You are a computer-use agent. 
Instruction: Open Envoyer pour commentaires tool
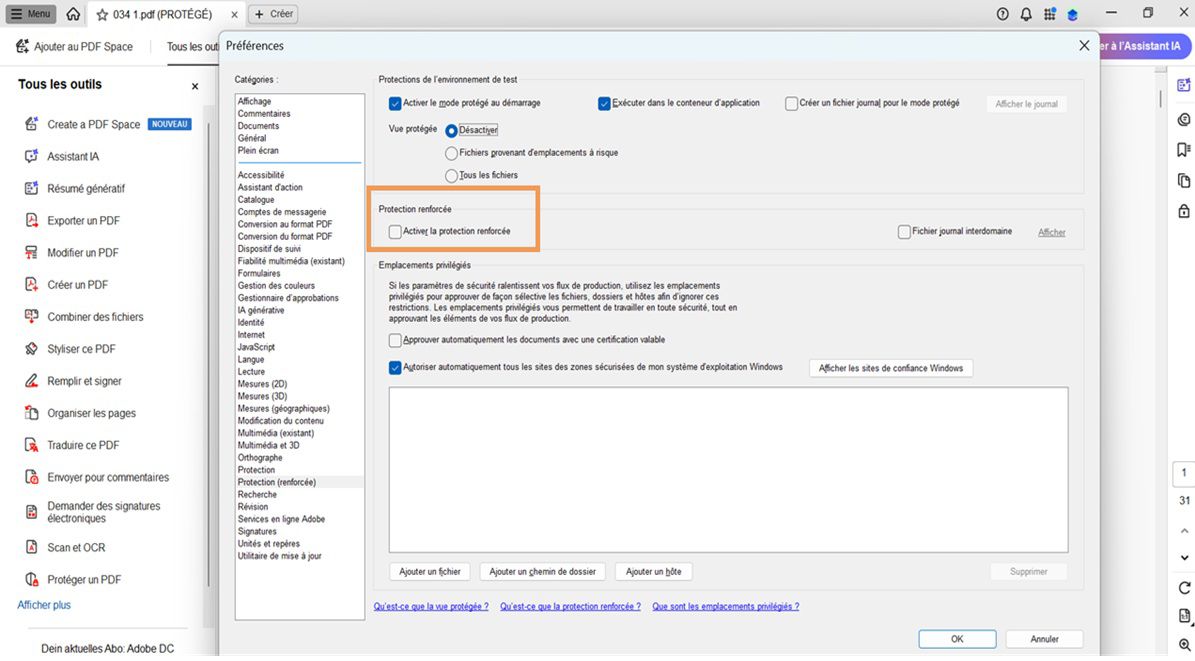[x=96, y=477]
